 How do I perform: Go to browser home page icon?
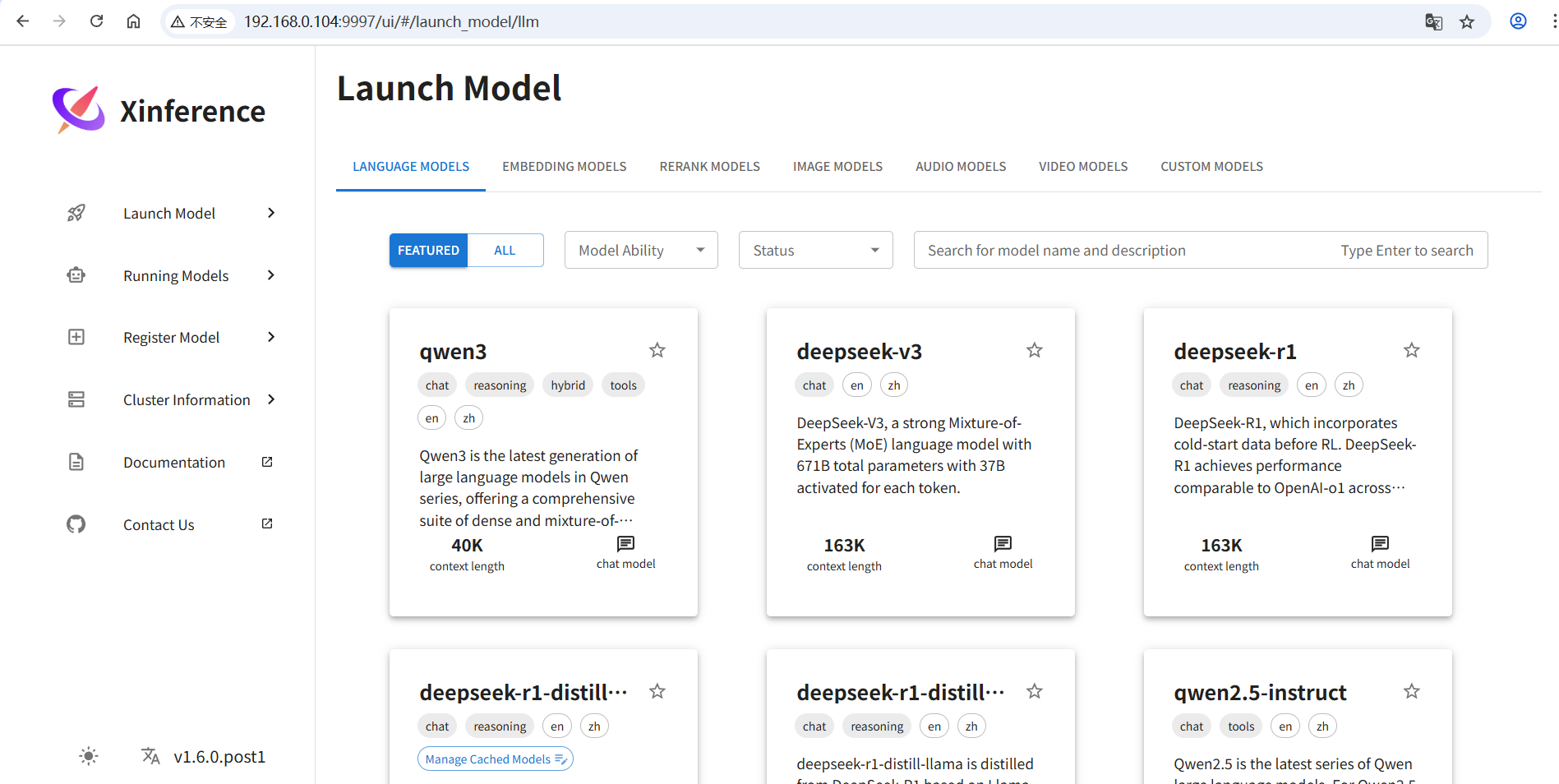click(x=133, y=21)
